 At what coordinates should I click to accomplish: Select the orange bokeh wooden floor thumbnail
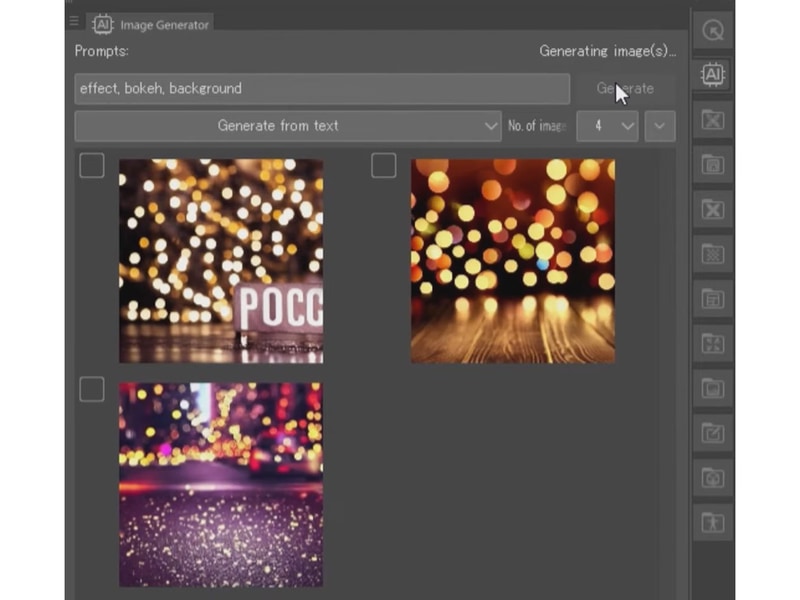(x=513, y=261)
